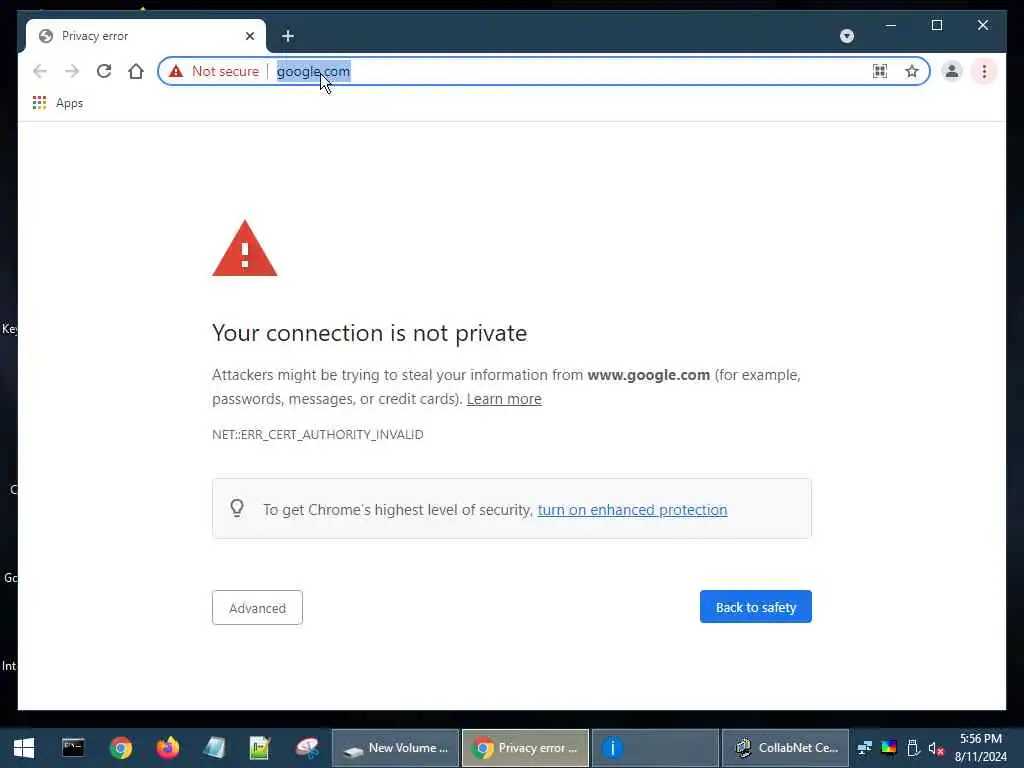1024x768 pixels.
Task: Launch Command Prompt from taskbar
Action: [73, 748]
